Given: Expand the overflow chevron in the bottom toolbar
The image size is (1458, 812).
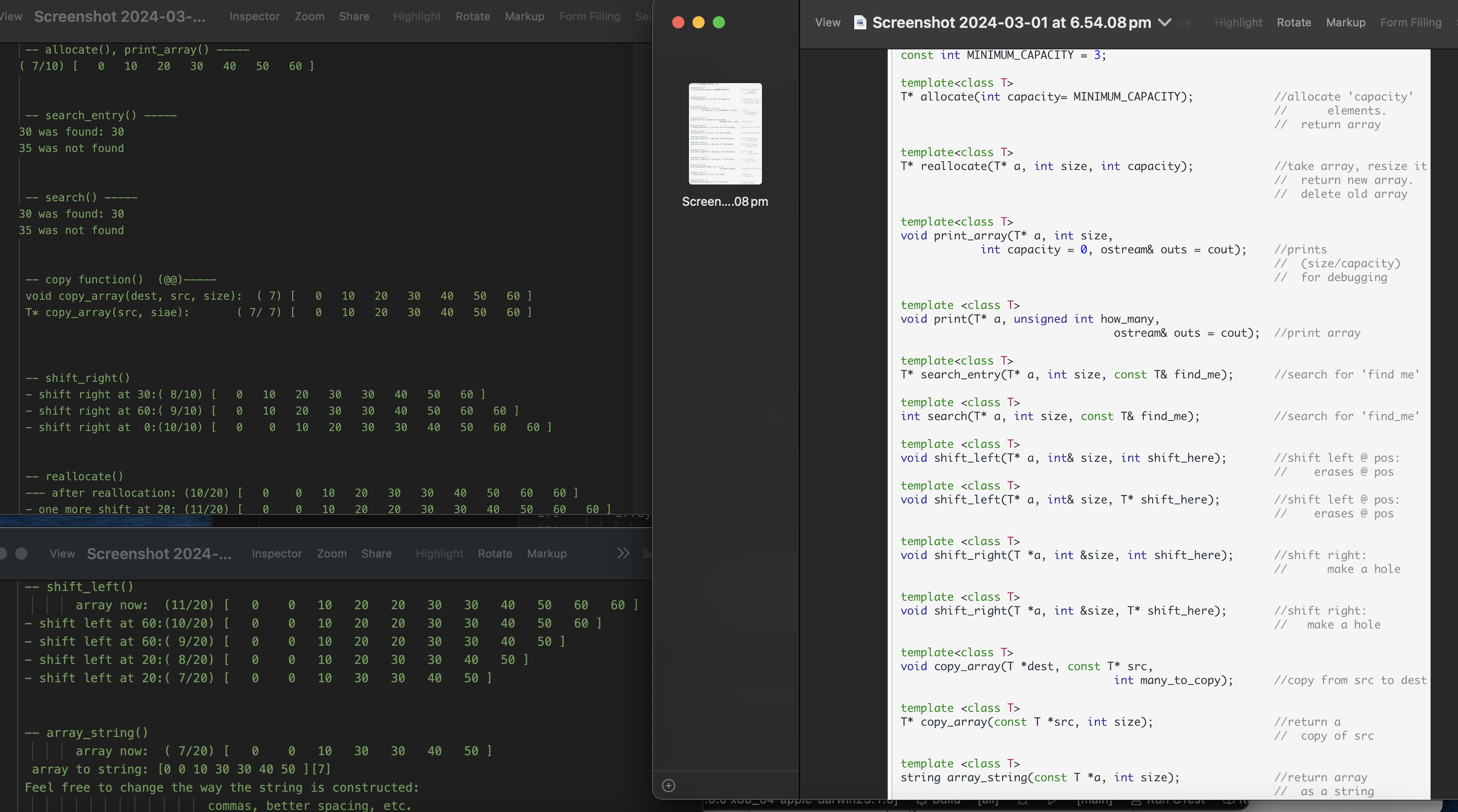Looking at the screenshot, I should pos(623,553).
